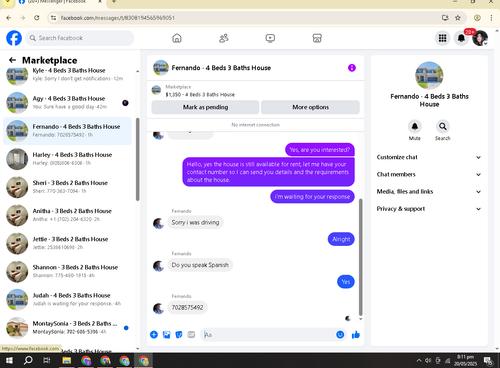The width and height of the screenshot is (500, 368).
Task: Click Fernando chat header title
Action: click(x=221, y=68)
